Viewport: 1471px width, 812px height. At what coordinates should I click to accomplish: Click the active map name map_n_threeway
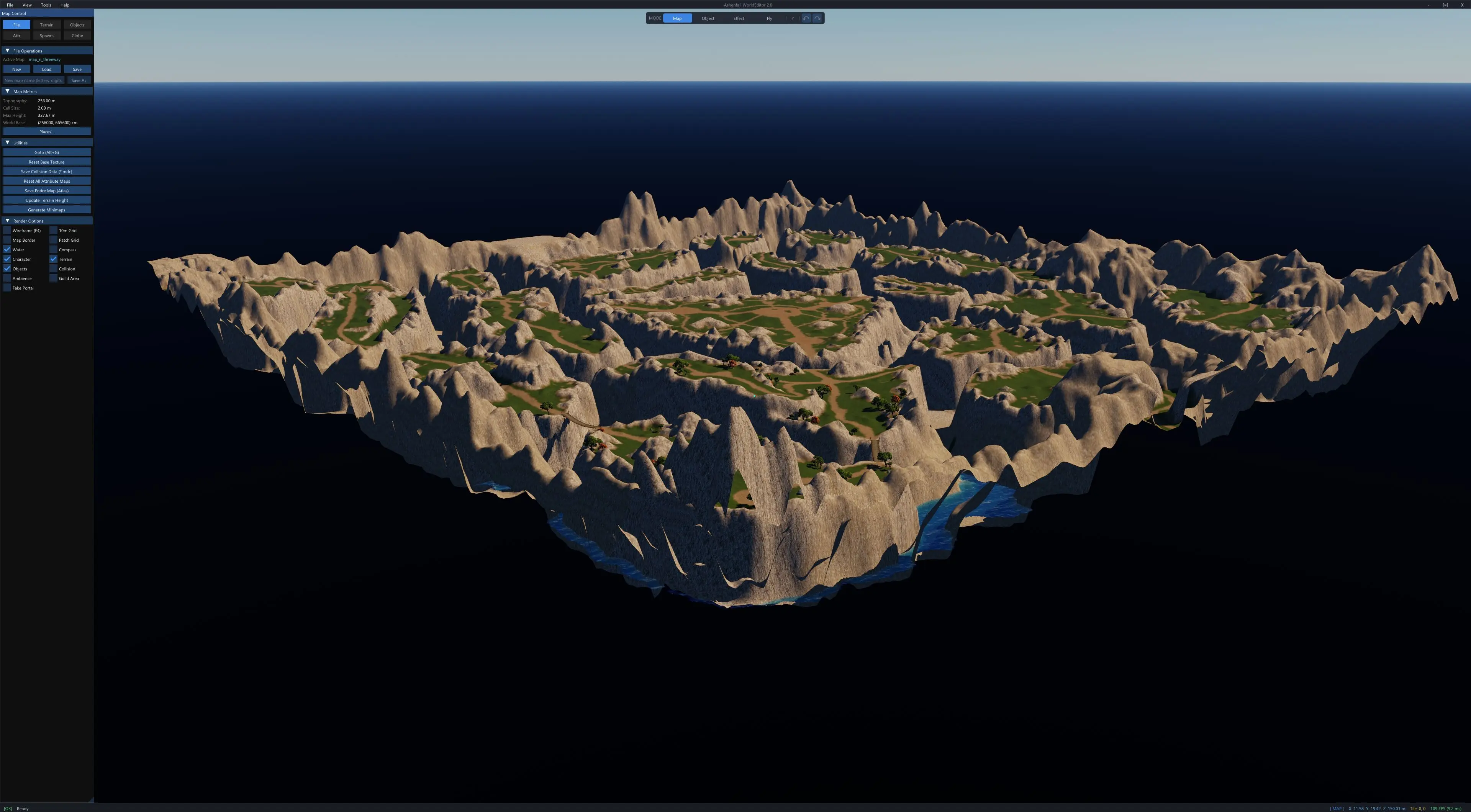tap(44, 59)
